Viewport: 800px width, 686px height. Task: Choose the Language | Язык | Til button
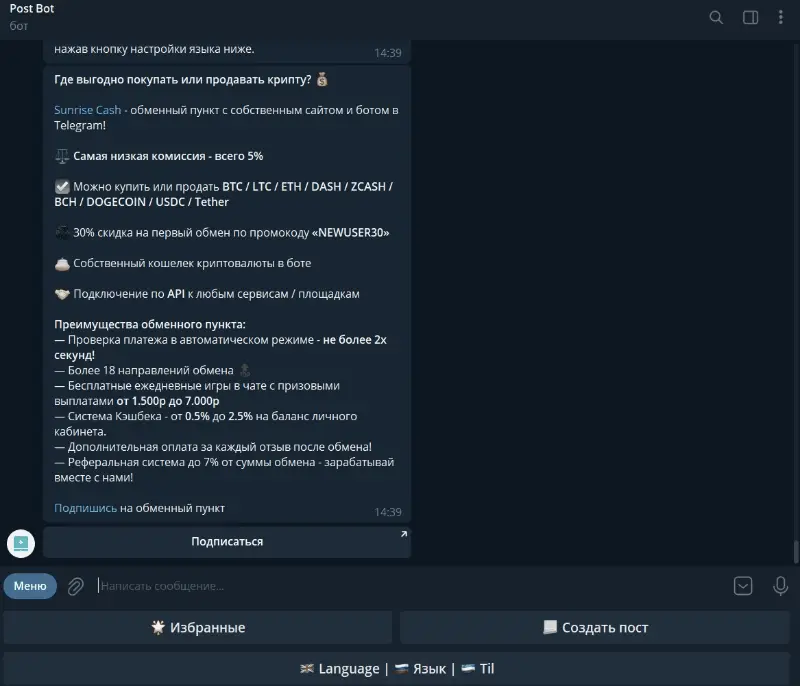pos(397,669)
